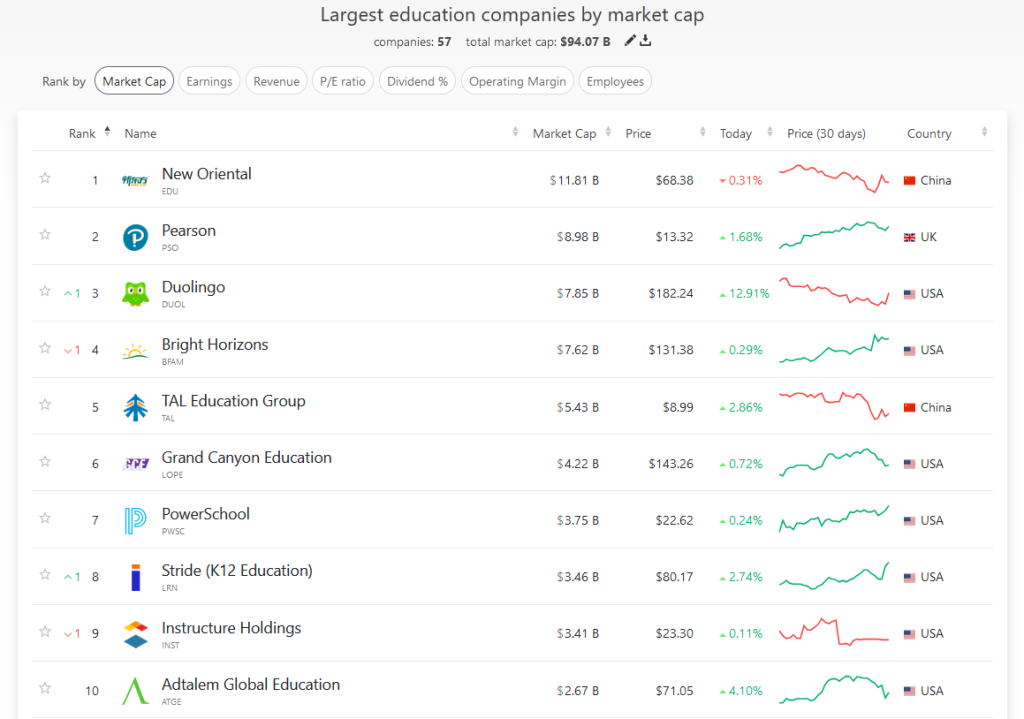
Task: Rank companies by Employees
Action: [x=615, y=81]
